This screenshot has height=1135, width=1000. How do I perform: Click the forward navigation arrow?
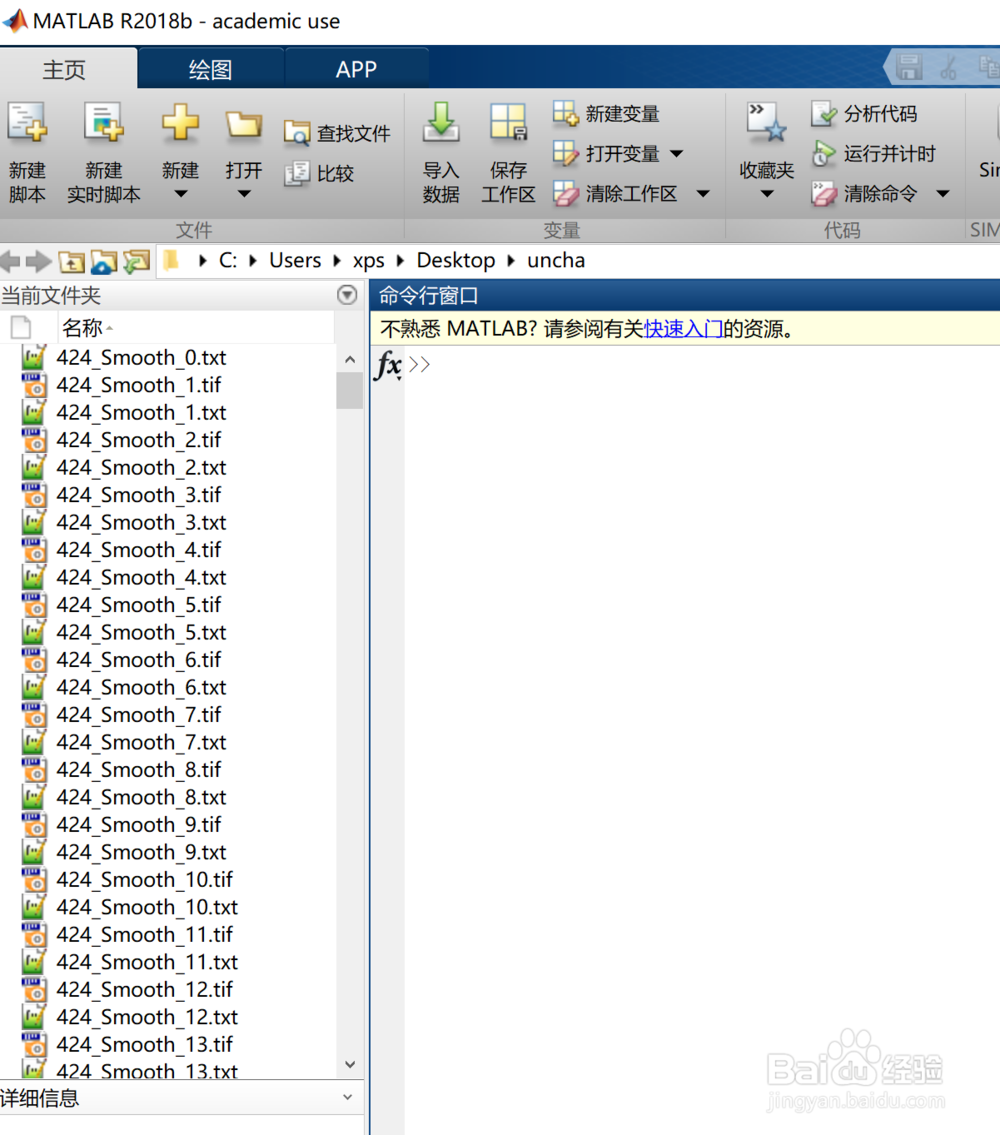38,261
